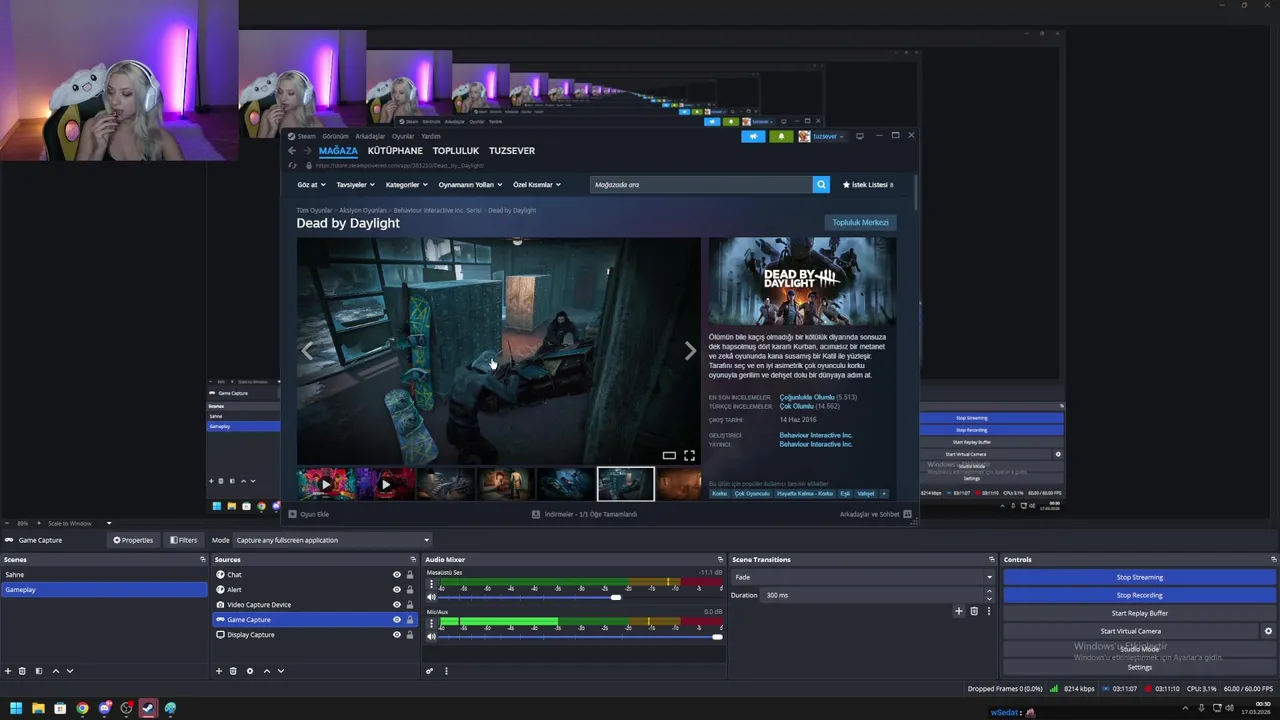Open Steam's Arkadaşlar menu
1280x720 pixels.
pyautogui.click(x=370, y=136)
